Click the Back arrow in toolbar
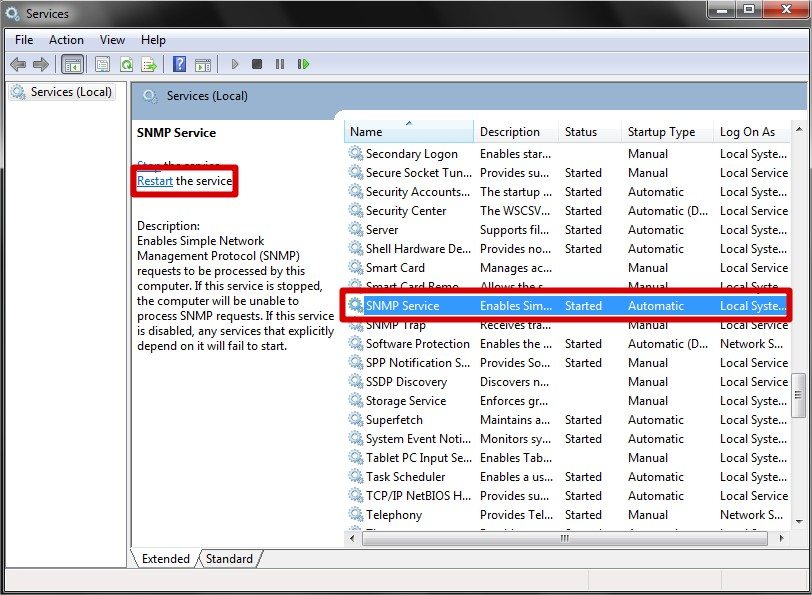 point(18,64)
